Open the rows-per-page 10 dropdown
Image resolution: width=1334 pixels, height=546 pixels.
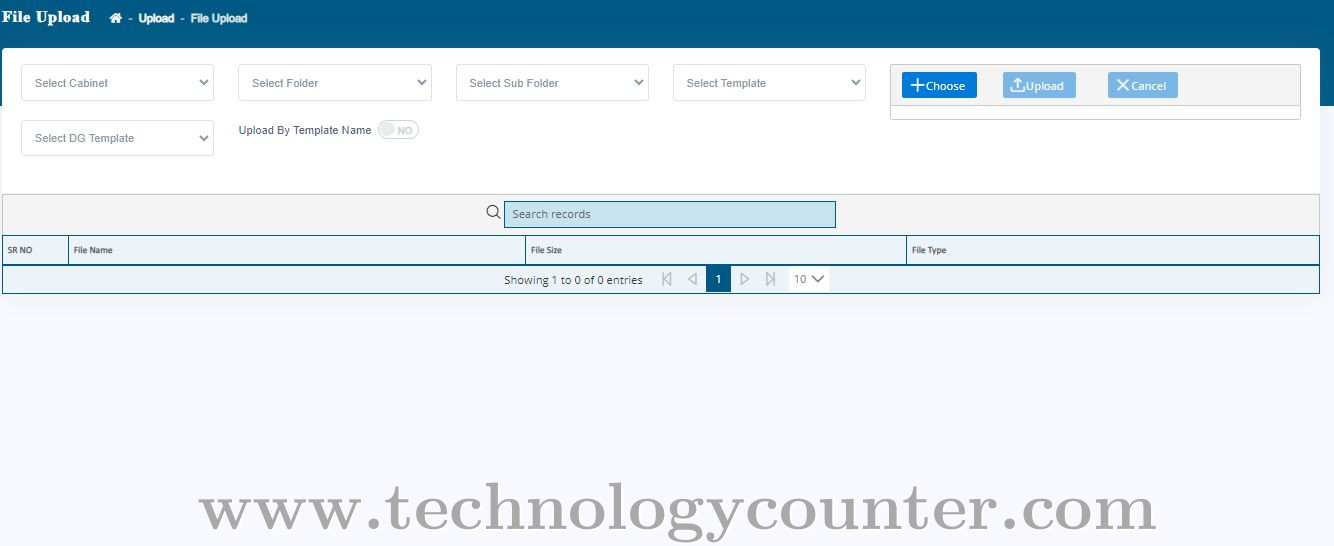pyautogui.click(x=809, y=279)
